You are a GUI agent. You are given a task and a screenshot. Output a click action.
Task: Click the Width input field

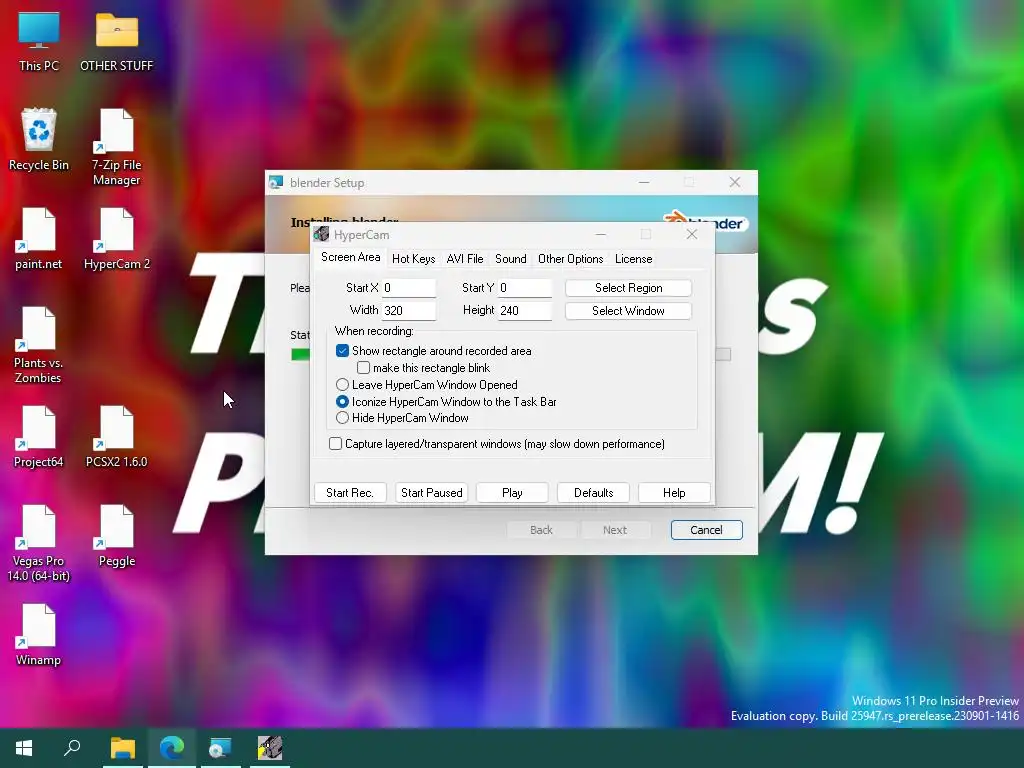click(409, 311)
